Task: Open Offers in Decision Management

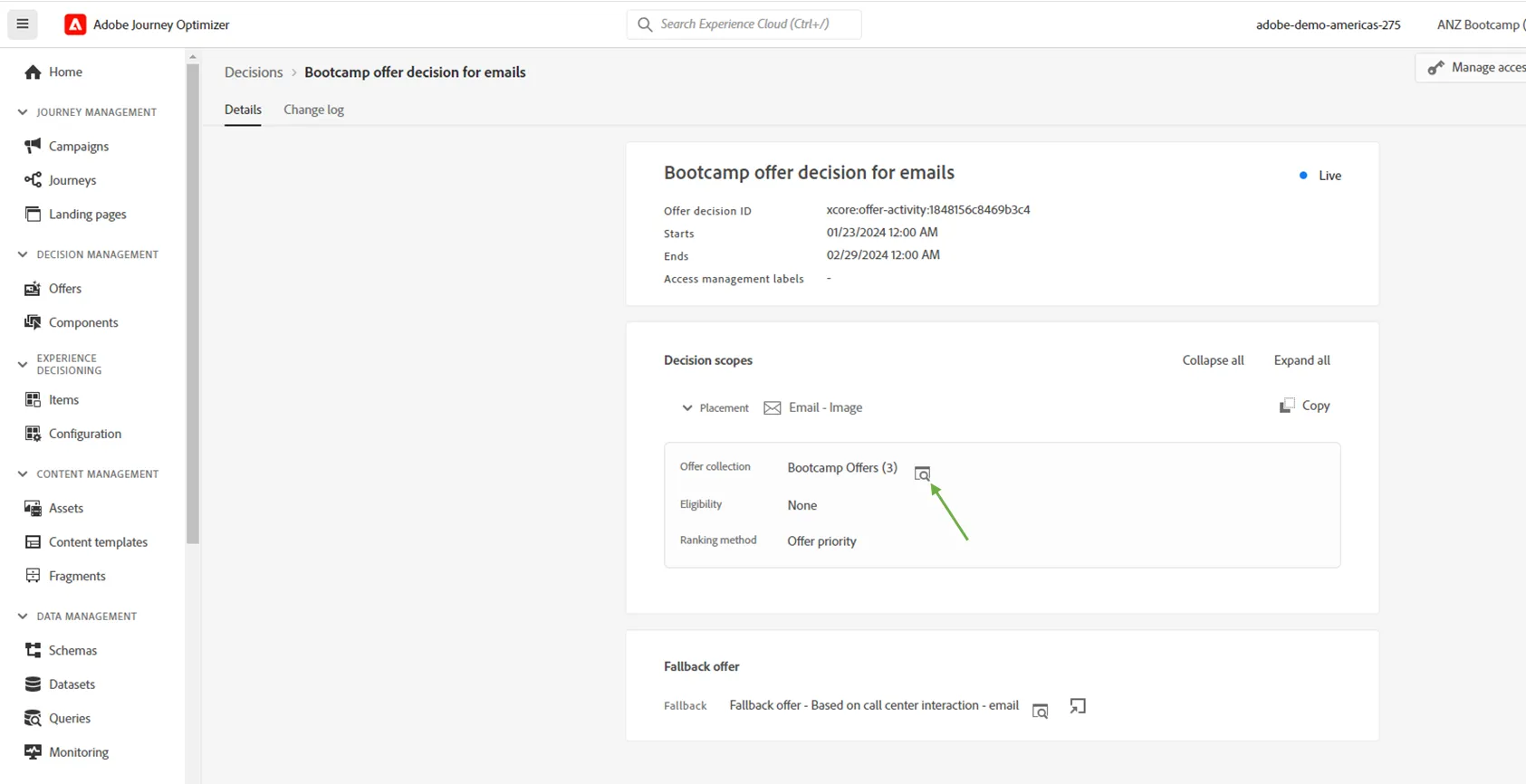Action: pos(65,288)
